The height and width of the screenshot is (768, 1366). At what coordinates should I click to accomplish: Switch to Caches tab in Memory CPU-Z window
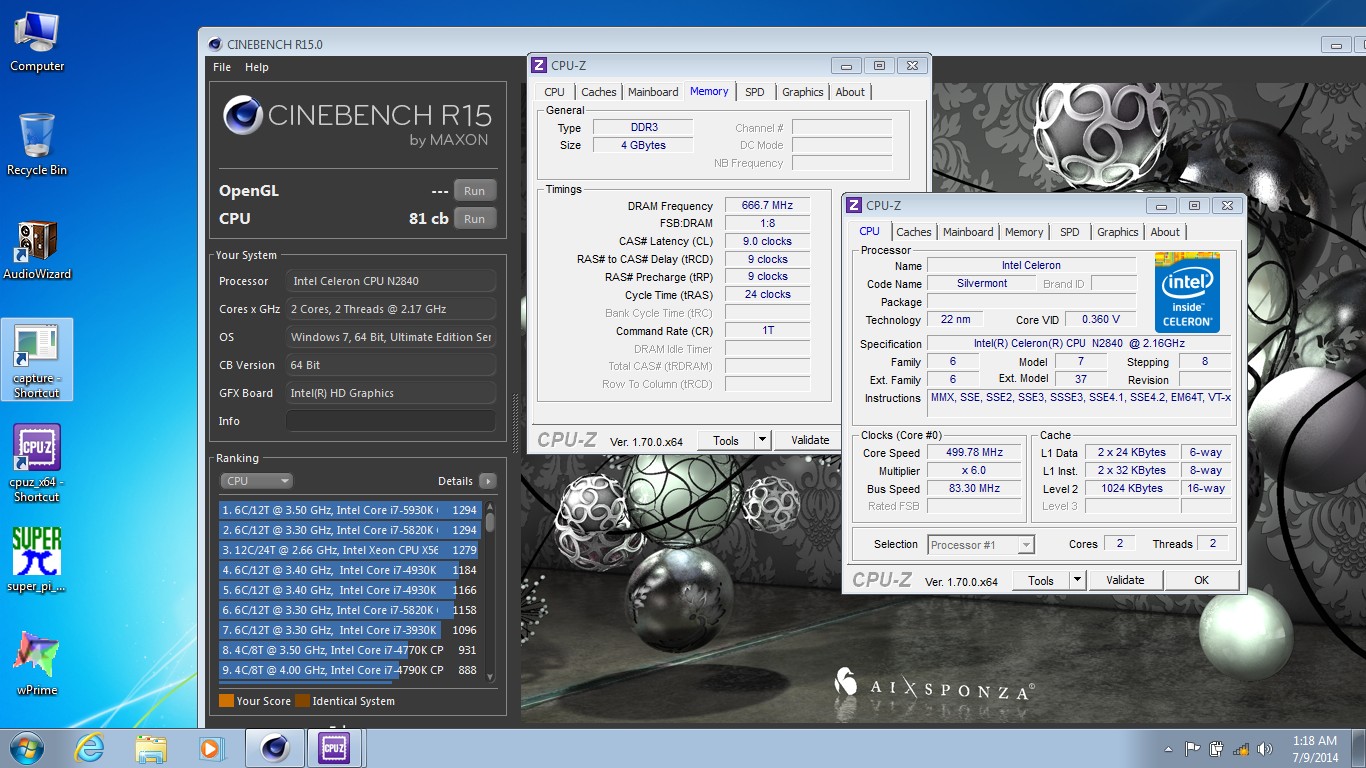pos(599,92)
